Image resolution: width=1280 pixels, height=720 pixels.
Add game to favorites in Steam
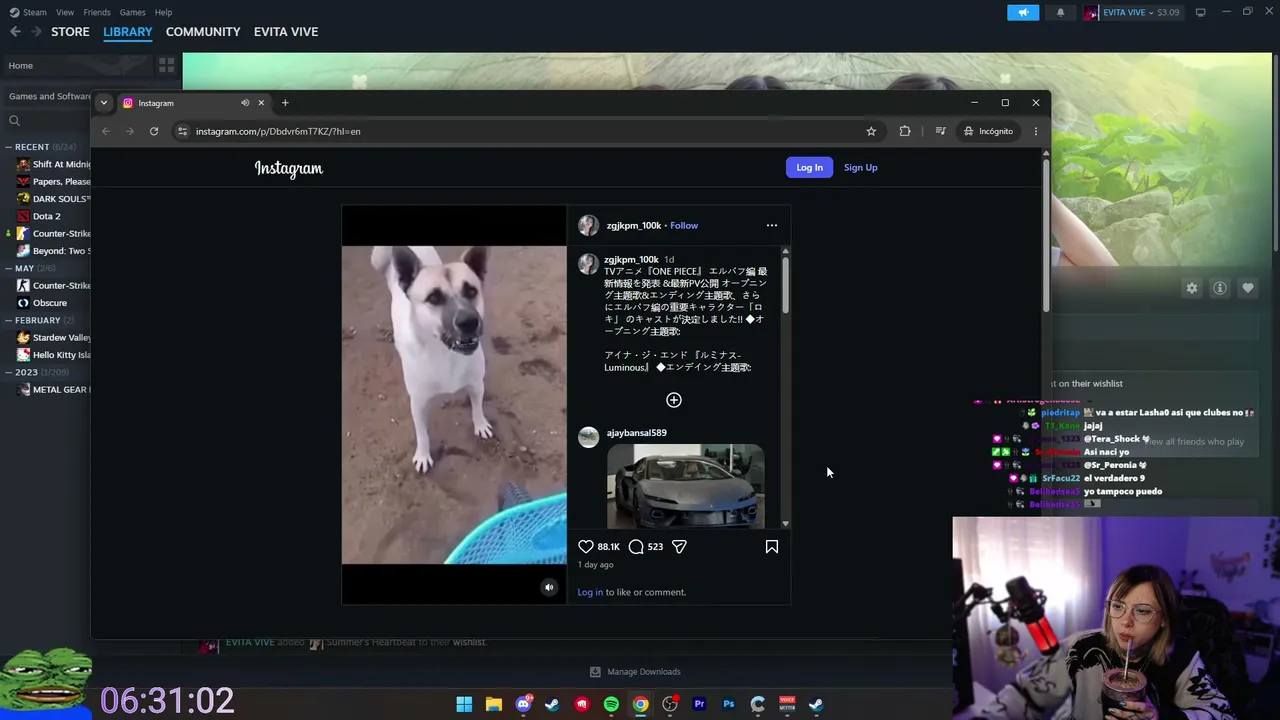point(1248,288)
